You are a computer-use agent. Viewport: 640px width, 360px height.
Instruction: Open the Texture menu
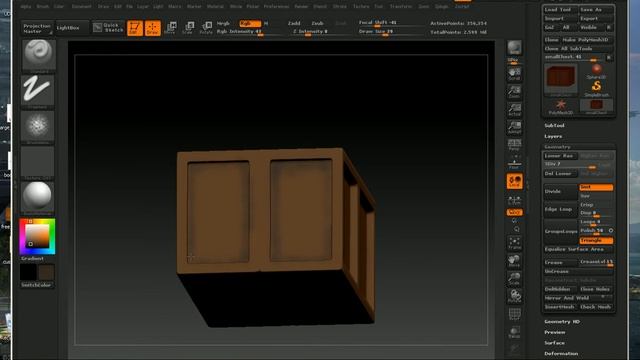tap(361, 7)
